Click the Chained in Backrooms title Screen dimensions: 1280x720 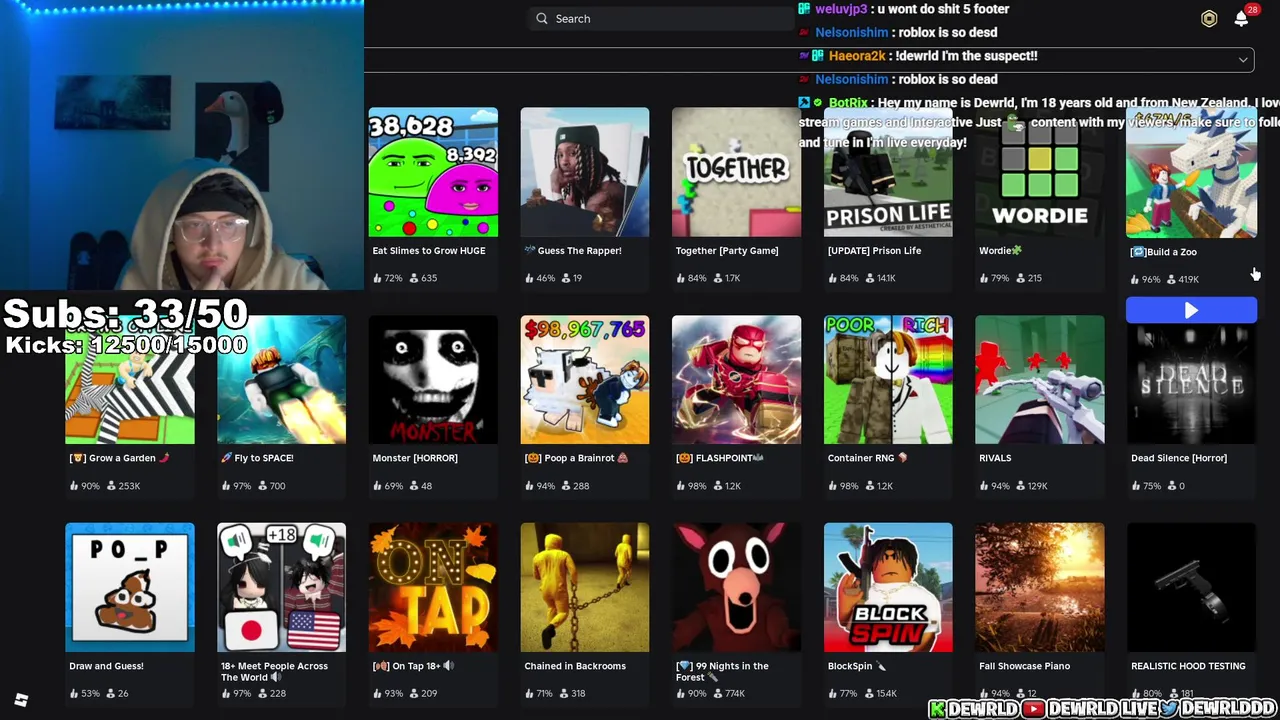click(575, 666)
